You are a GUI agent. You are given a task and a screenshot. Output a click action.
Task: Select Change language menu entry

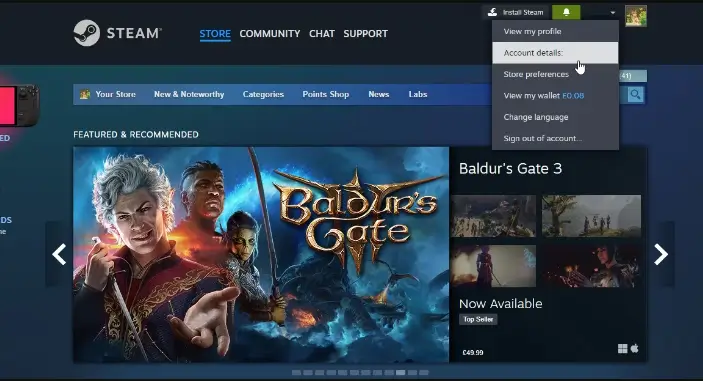pyautogui.click(x=555, y=117)
